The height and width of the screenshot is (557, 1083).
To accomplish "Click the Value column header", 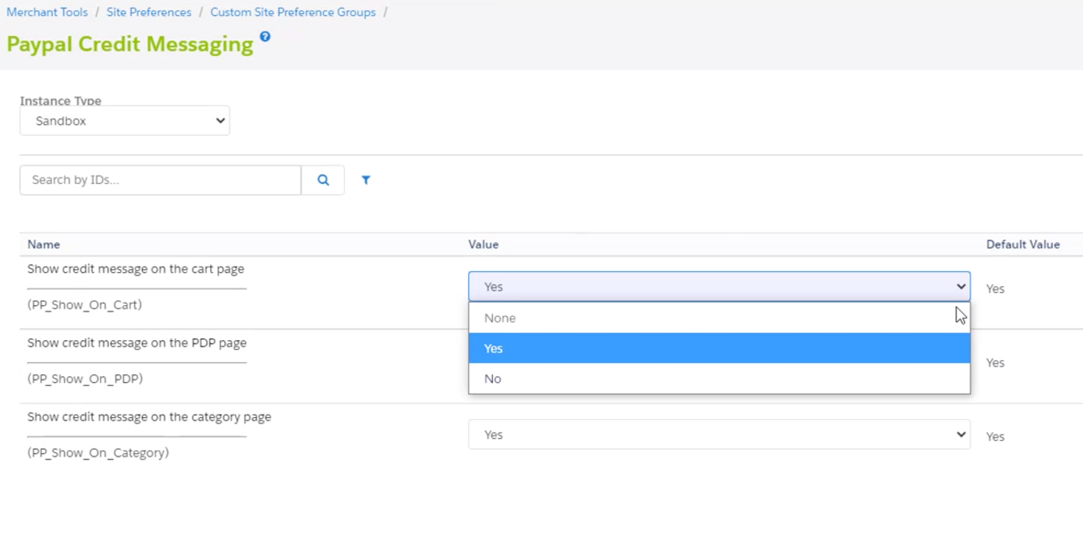I will coord(483,244).
